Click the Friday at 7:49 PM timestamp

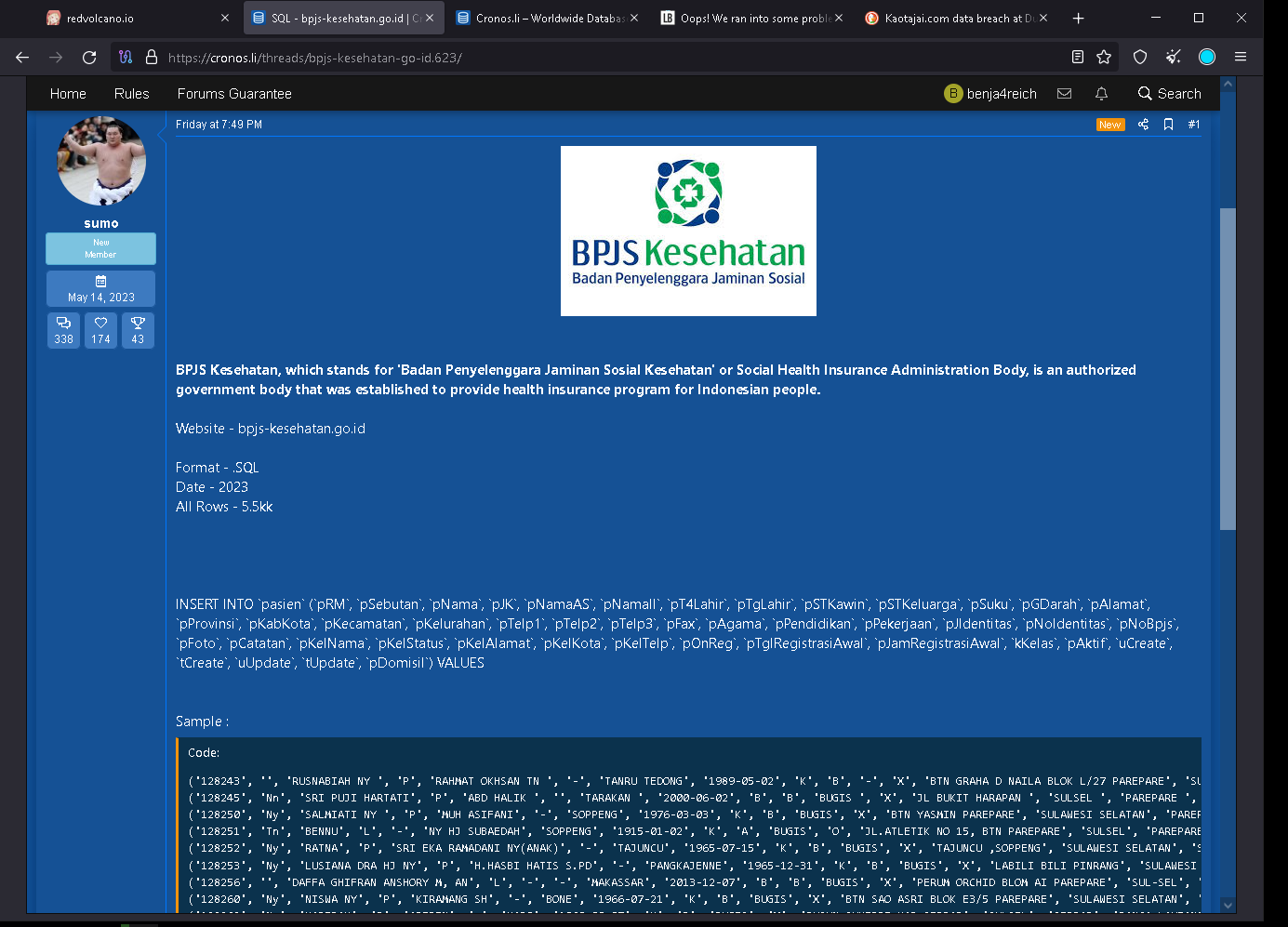(219, 125)
